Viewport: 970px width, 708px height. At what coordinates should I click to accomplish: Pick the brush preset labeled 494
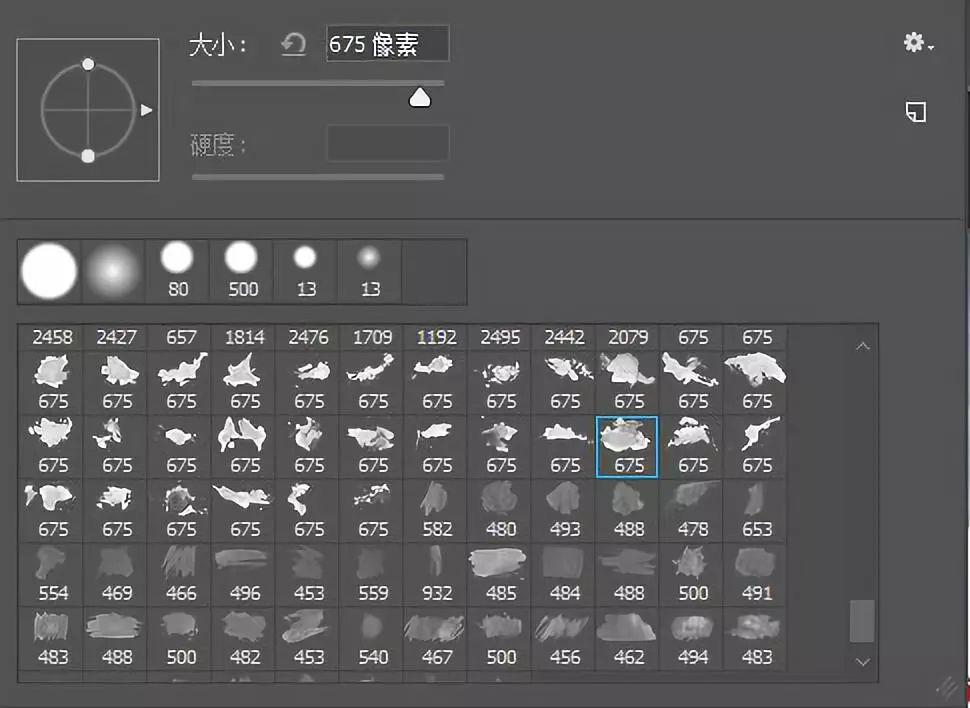pyautogui.click(x=693, y=639)
